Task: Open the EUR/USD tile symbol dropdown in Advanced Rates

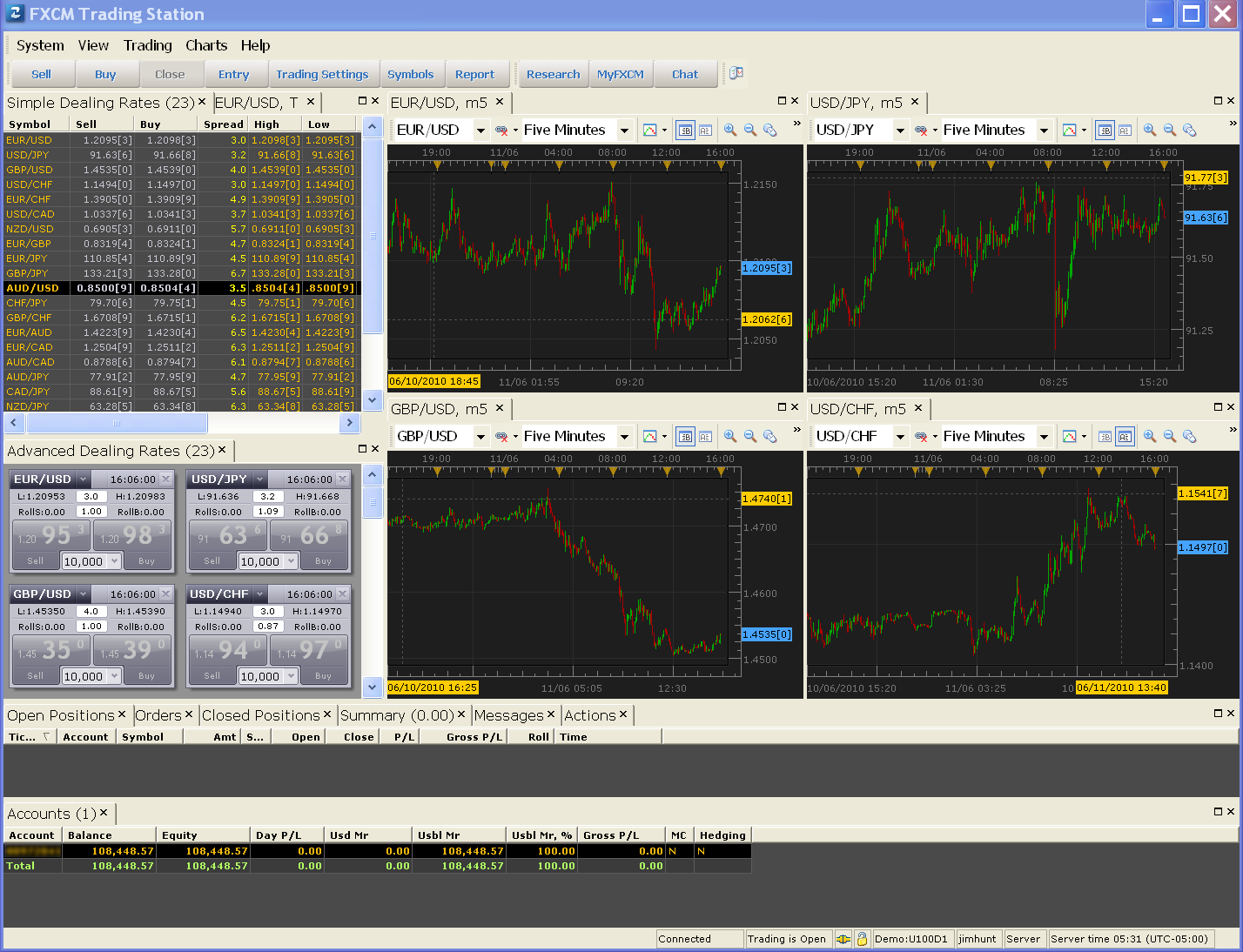Action: pyautogui.click(x=83, y=479)
